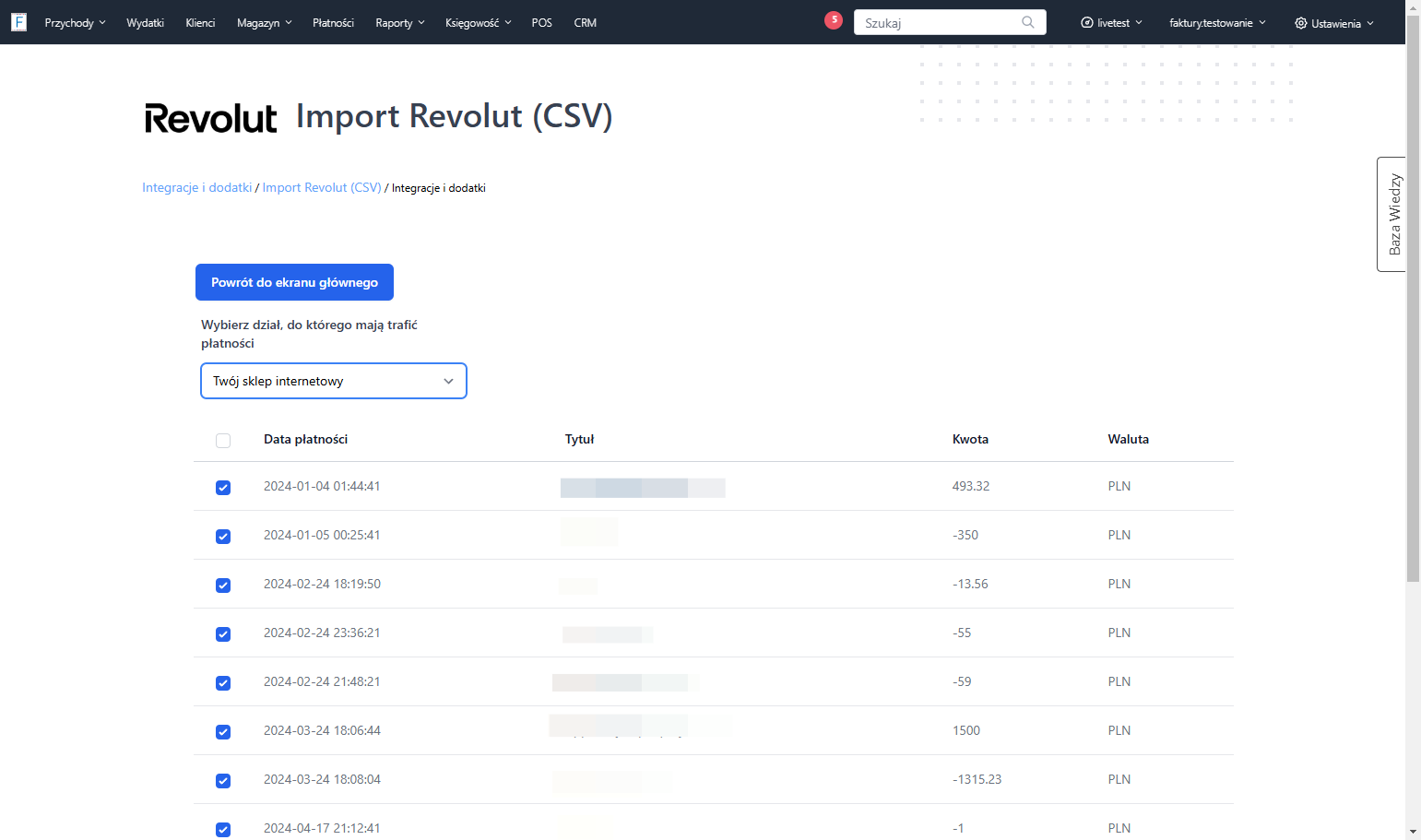Expand the Księgowość menu

pyautogui.click(x=479, y=23)
